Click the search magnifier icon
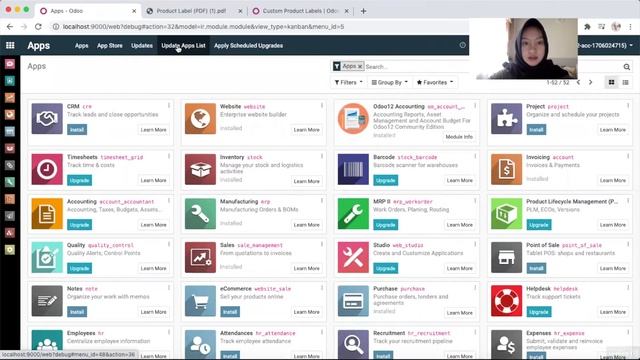 (x=627, y=67)
